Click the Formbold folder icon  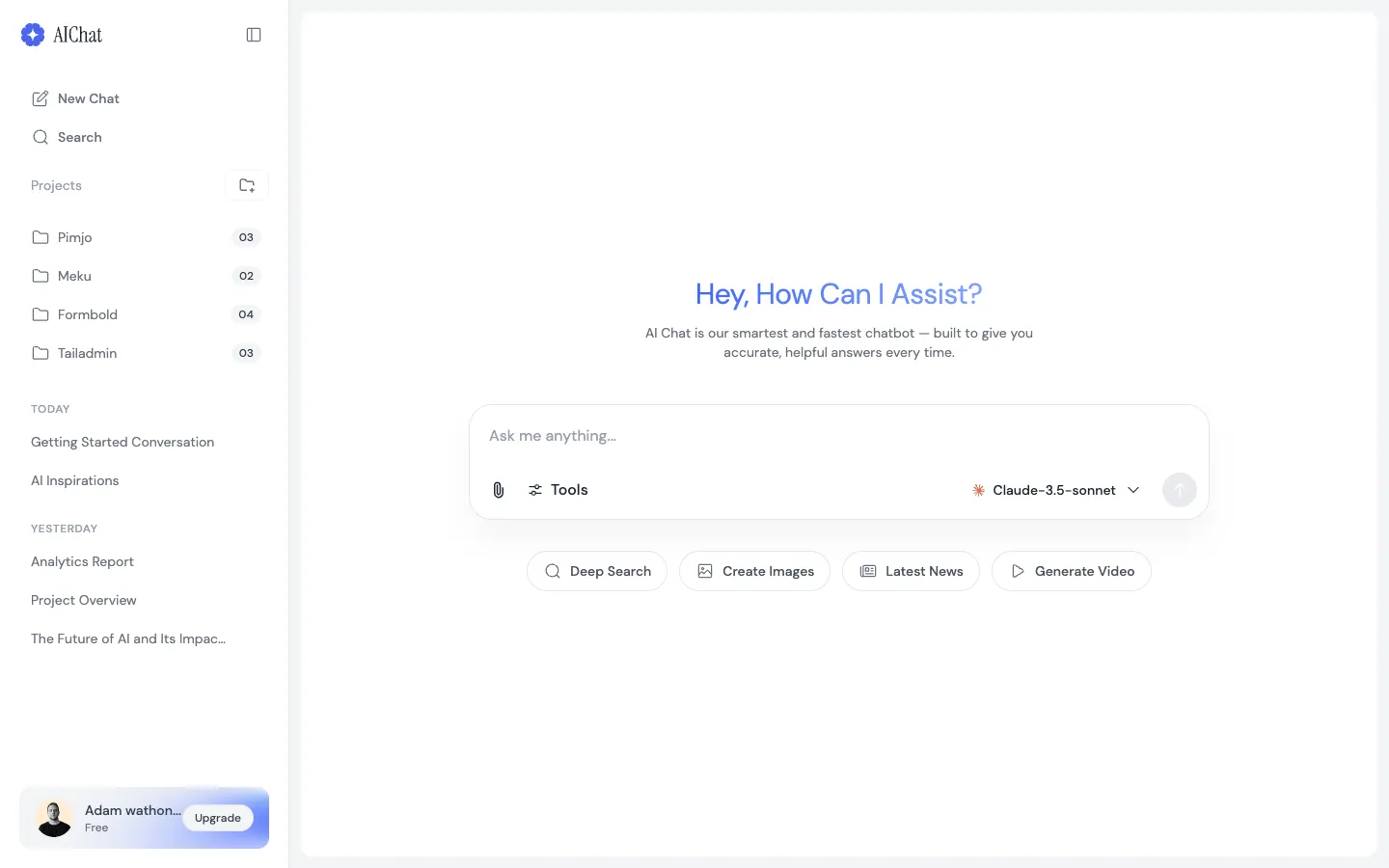[41, 314]
